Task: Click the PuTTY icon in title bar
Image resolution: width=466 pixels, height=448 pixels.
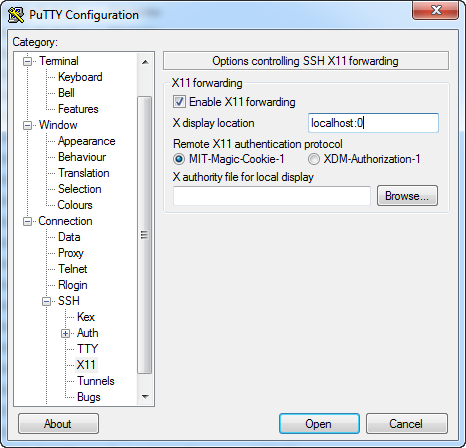Action: [x=16, y=15]
